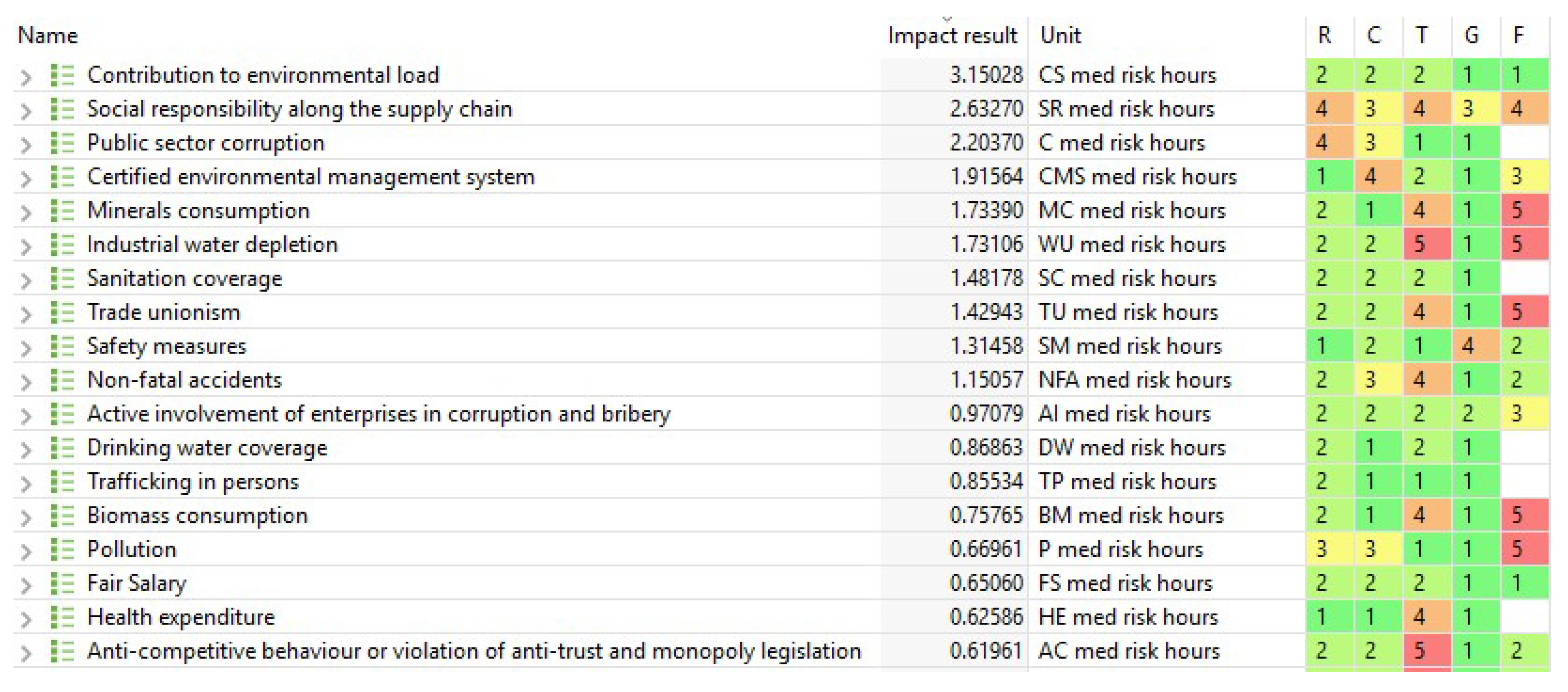Click the icon beside Sanitation coverage

[62, 279]
